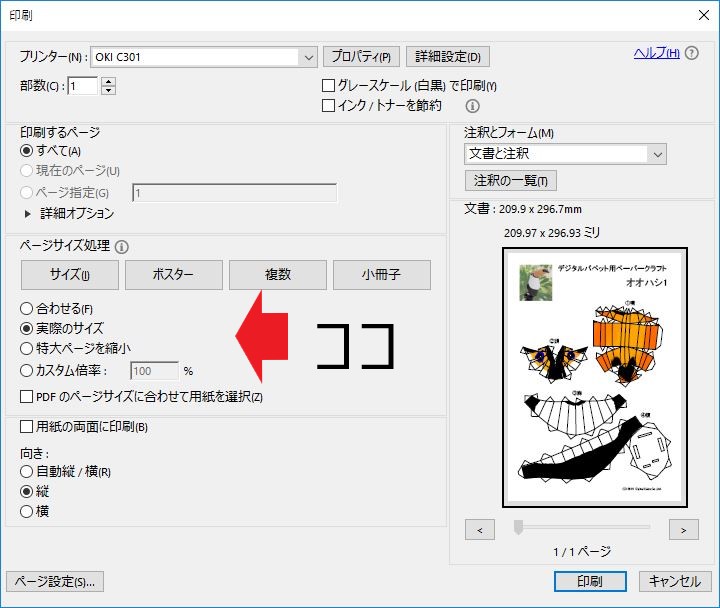Increase copies with up spinner arrow

pos(108,81)
